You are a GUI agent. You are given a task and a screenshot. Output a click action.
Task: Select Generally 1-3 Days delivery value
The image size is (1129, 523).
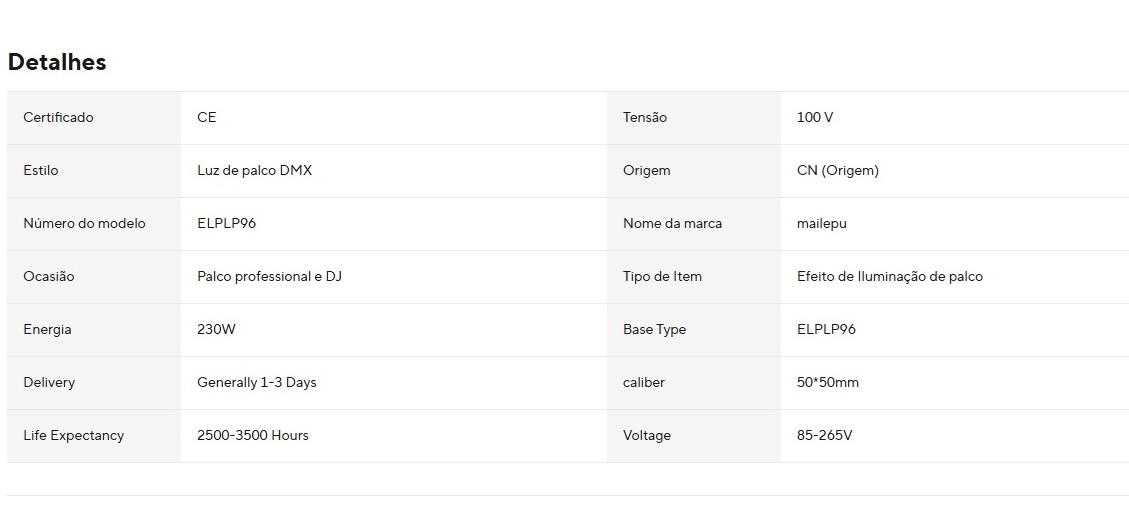257,382
